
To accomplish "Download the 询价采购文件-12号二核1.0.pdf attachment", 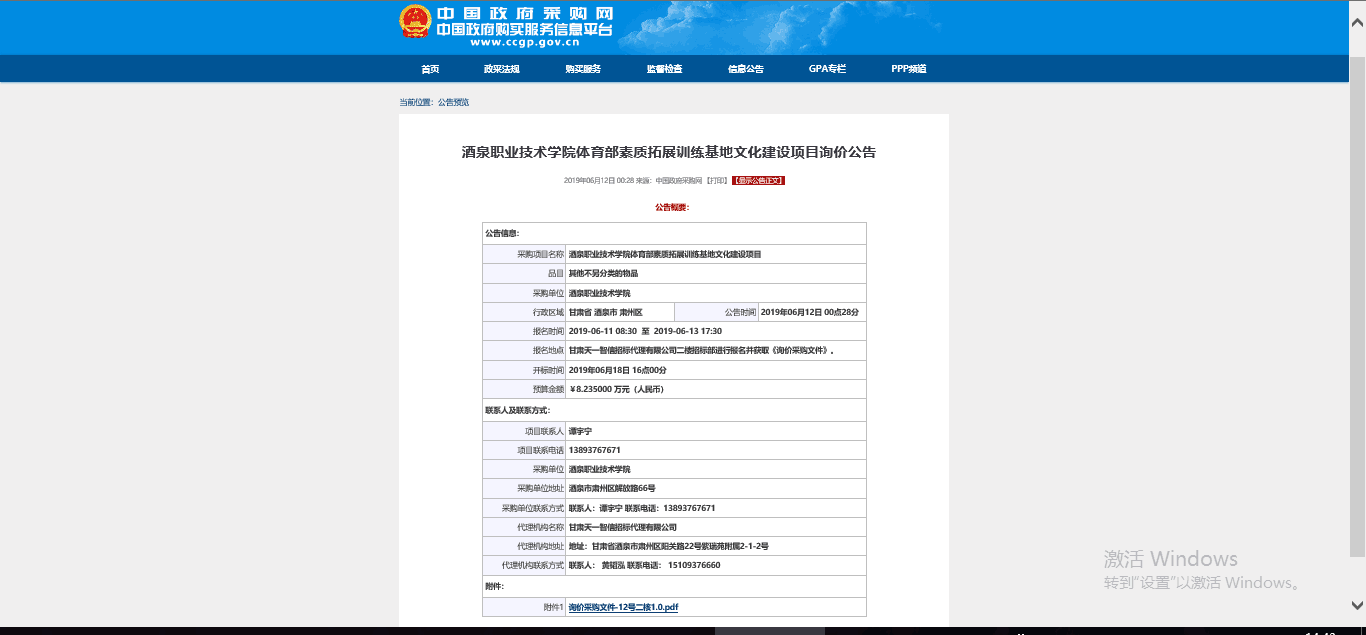I will [x=623, y=607].
